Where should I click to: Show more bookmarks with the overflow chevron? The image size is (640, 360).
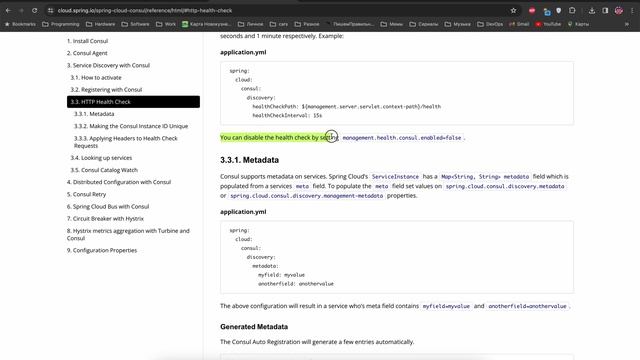pos(627,24)
